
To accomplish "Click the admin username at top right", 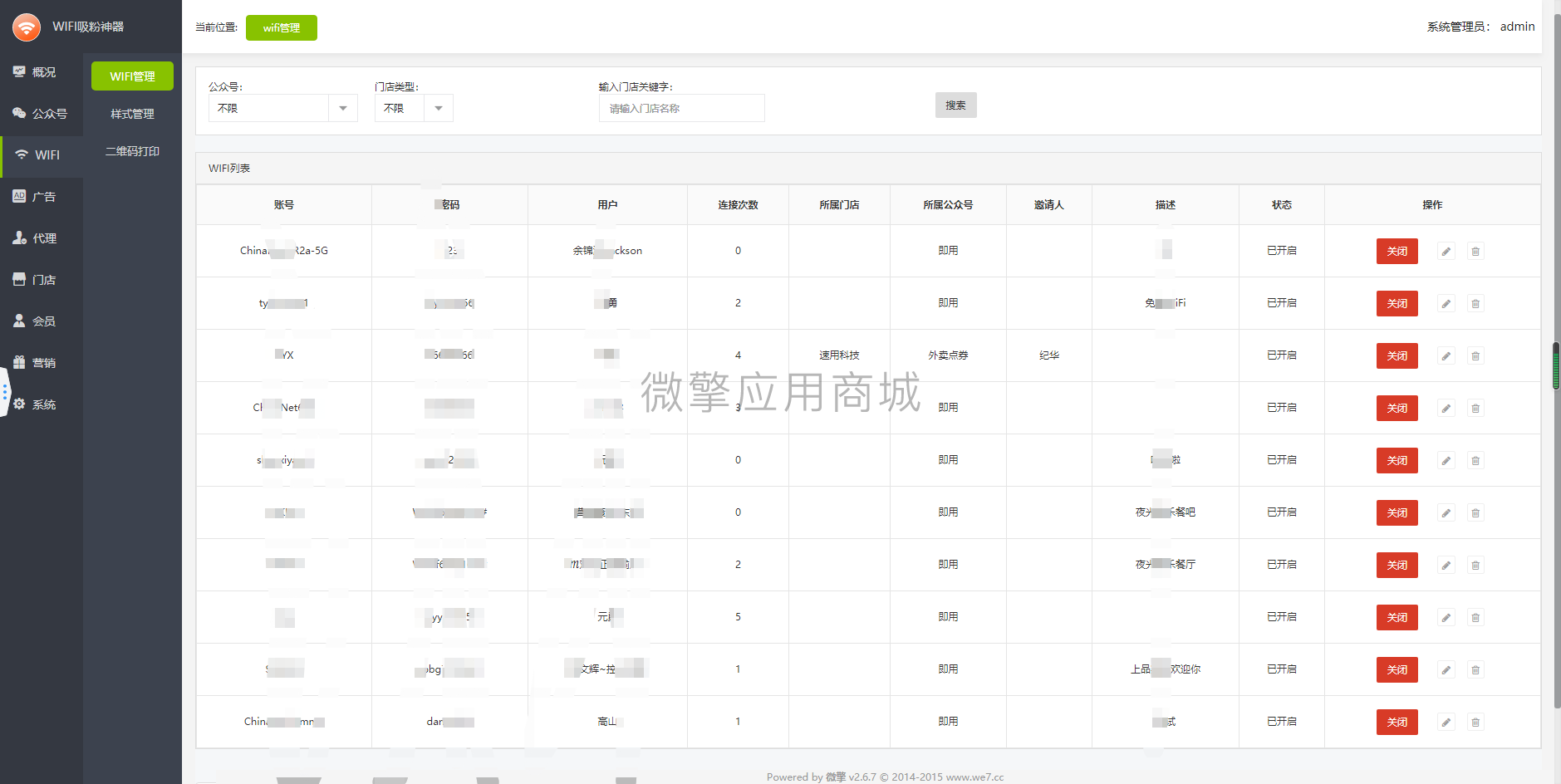I will [x=1517, y=27].
